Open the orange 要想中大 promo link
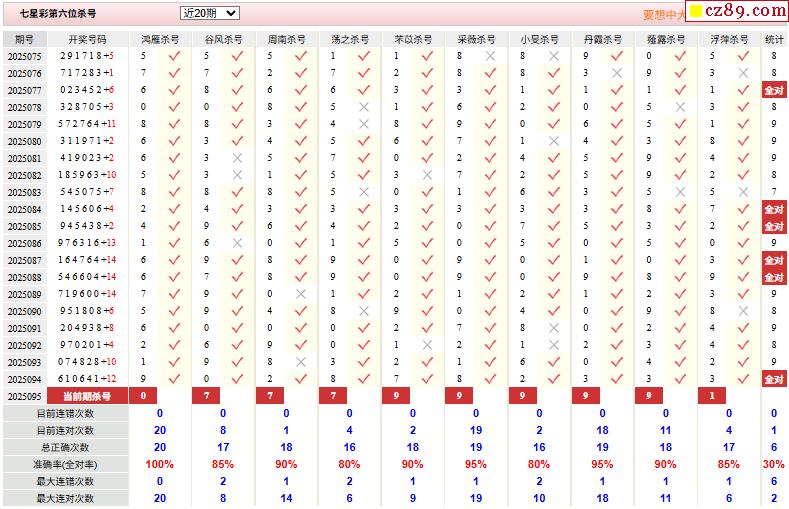Image resolution: width=789 pixels, height=509 pixels. 664,15
